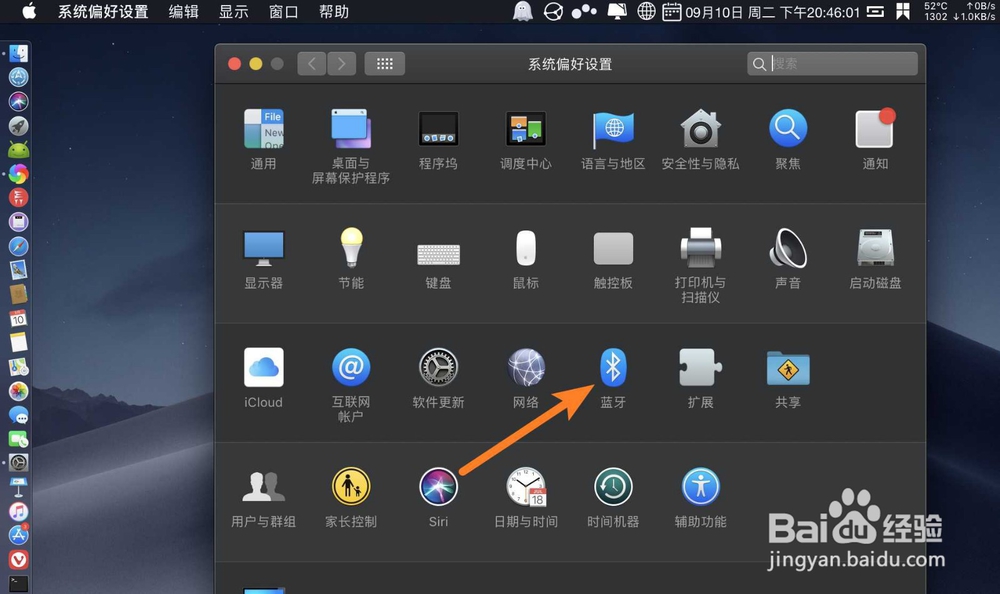
Task: Open App Store icon with red badge in Dock
Action: tap(18, 535)
